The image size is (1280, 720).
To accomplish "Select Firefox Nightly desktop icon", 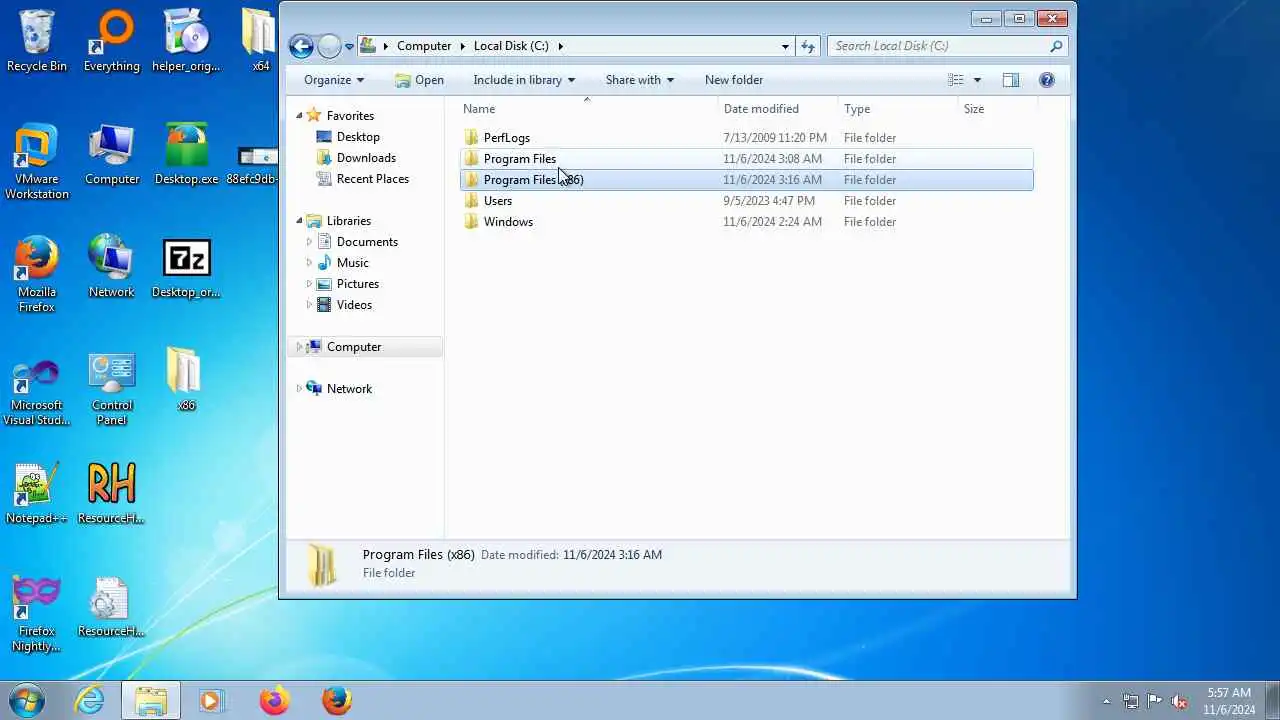I will point(37,615).
